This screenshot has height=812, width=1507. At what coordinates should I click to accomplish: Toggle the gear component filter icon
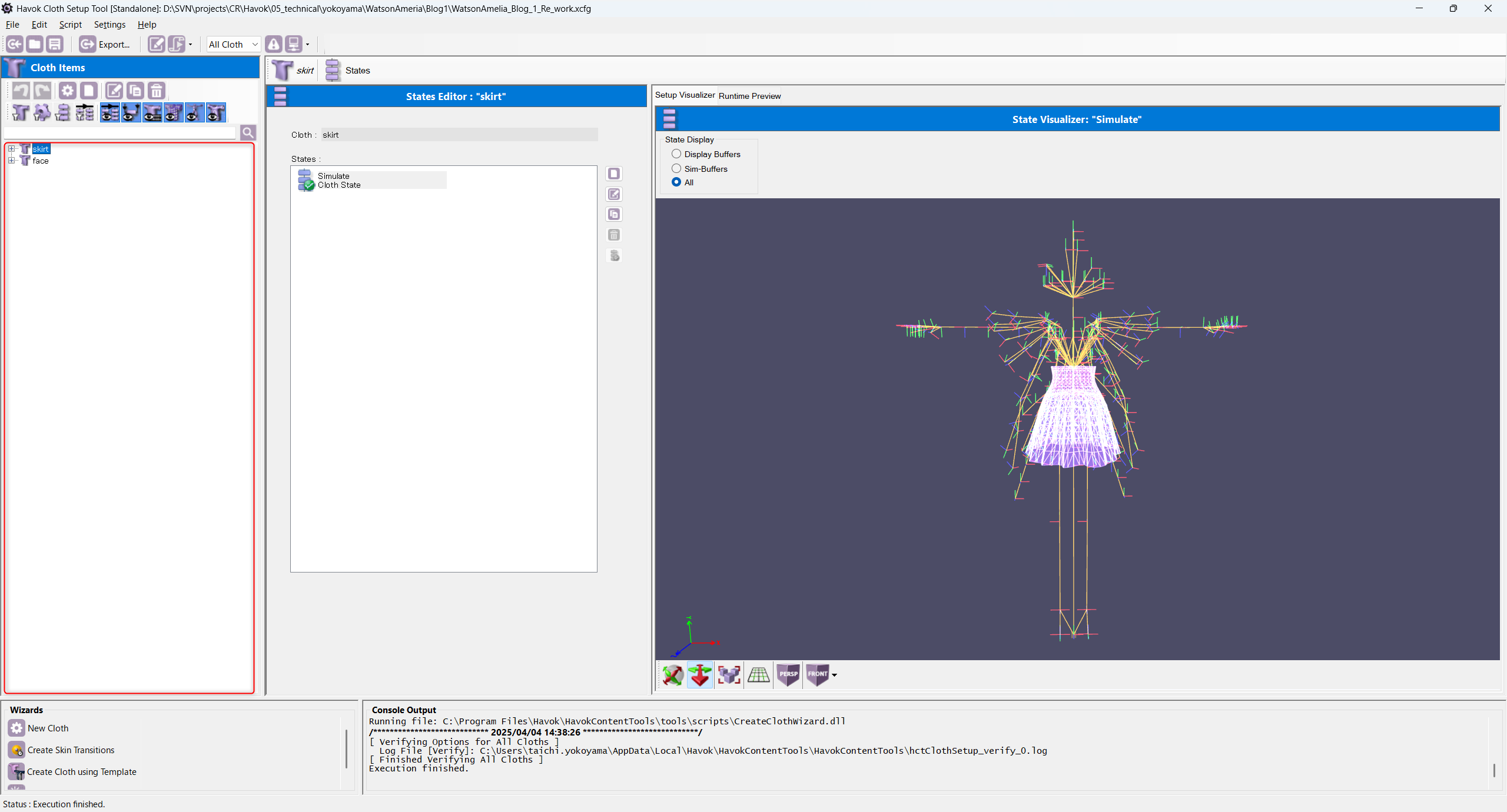42,112
